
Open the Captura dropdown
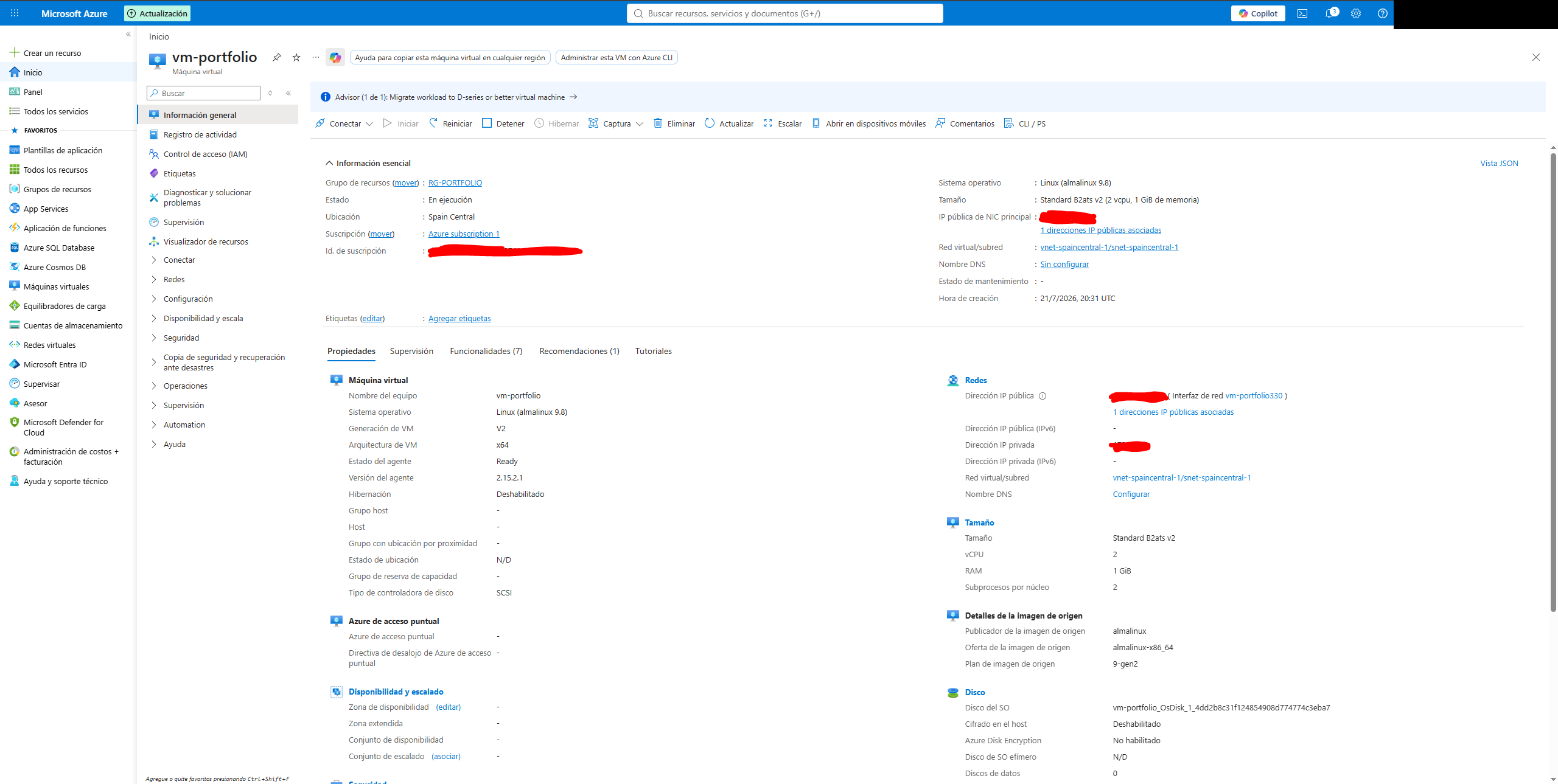[616, 123]
